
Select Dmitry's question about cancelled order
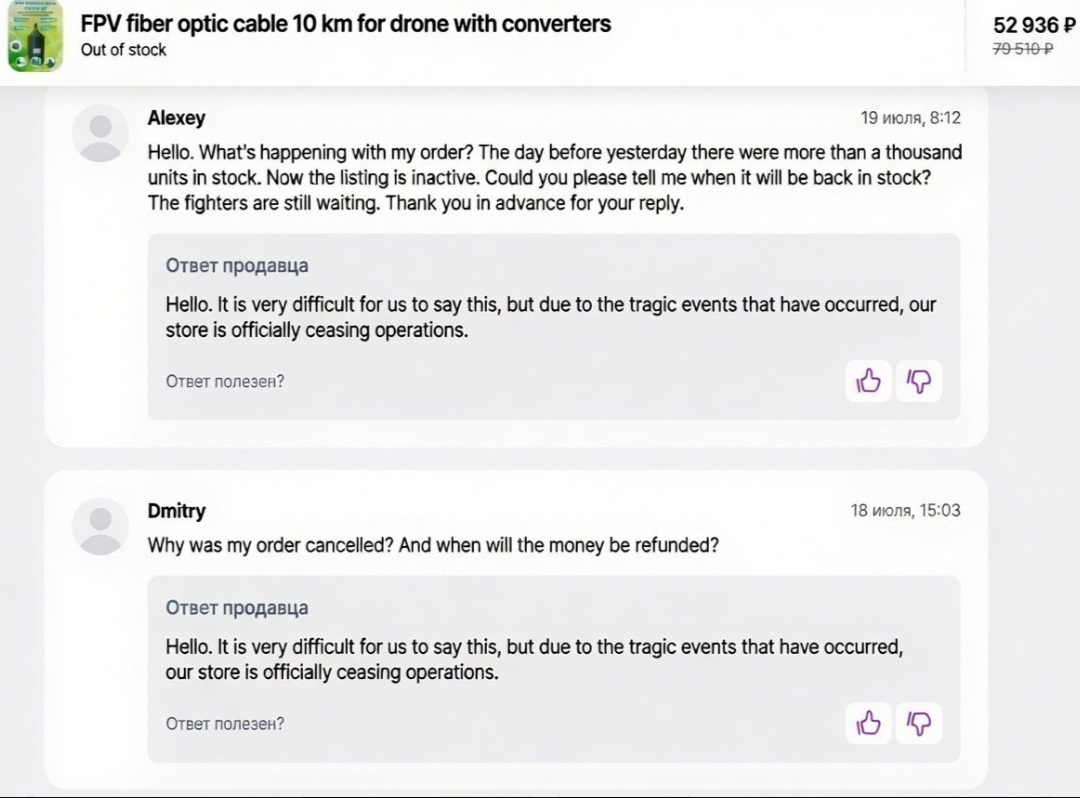[x=433, y=545]
